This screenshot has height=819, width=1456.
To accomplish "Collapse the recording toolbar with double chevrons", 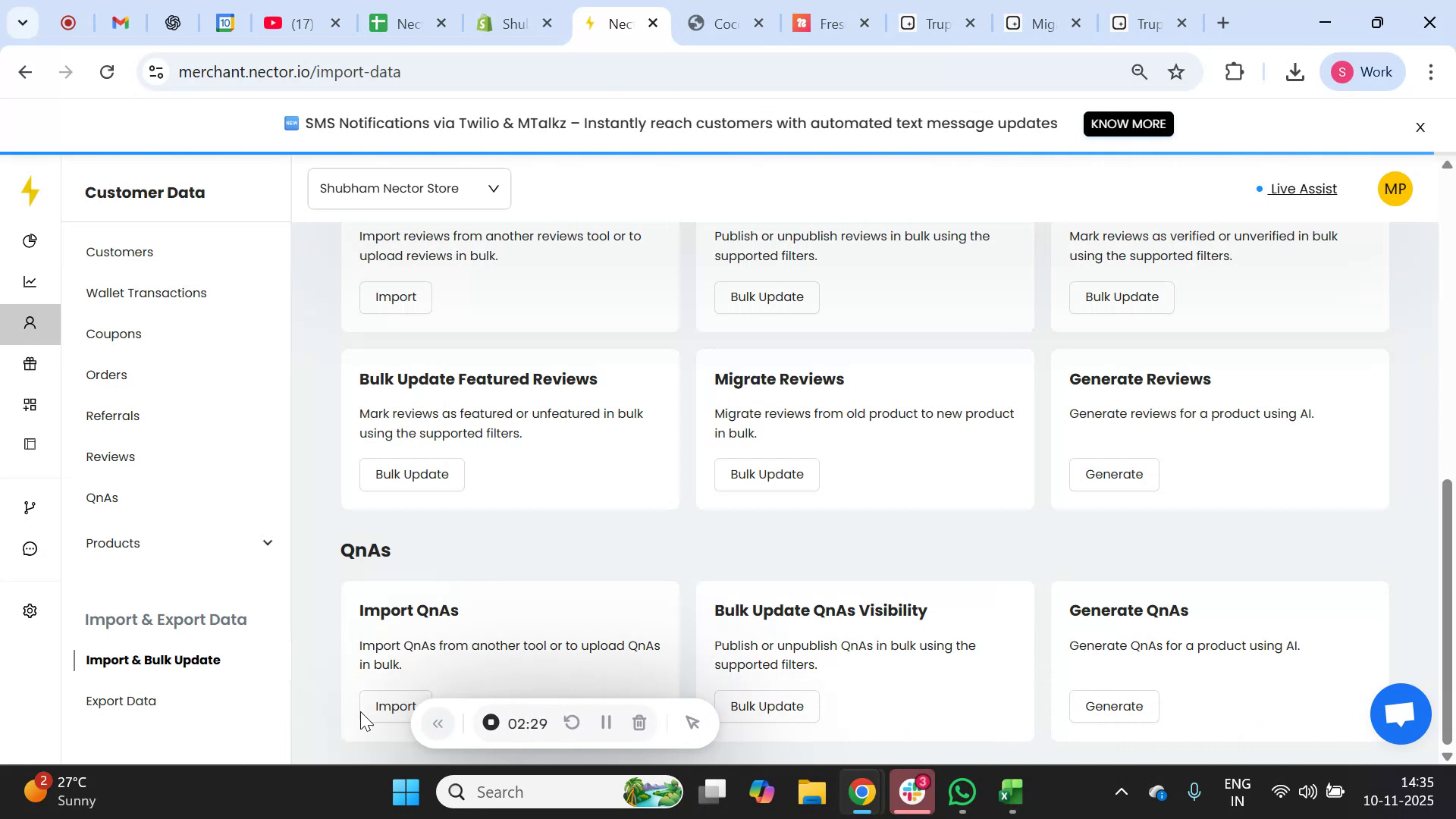I will (x=438, y=723).
